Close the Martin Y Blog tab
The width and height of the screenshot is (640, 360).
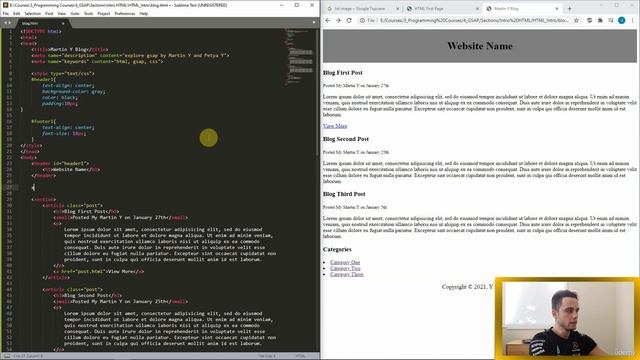[557, 8]
